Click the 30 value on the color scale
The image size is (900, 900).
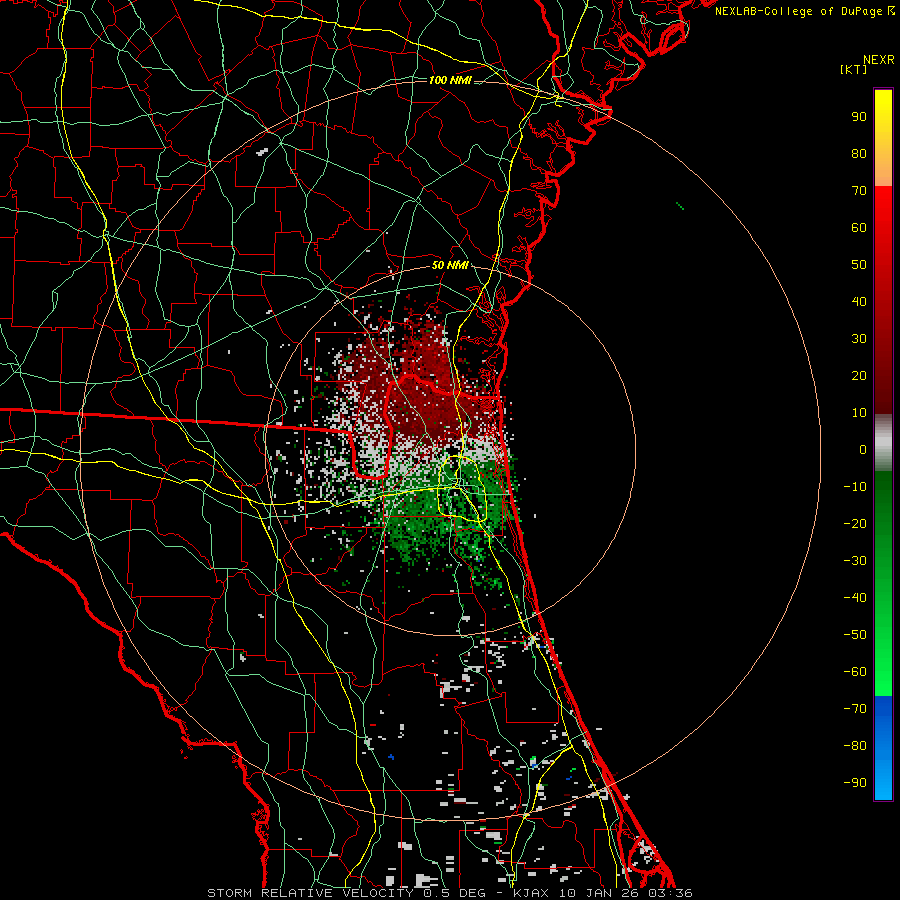click(x=859, y=339)
